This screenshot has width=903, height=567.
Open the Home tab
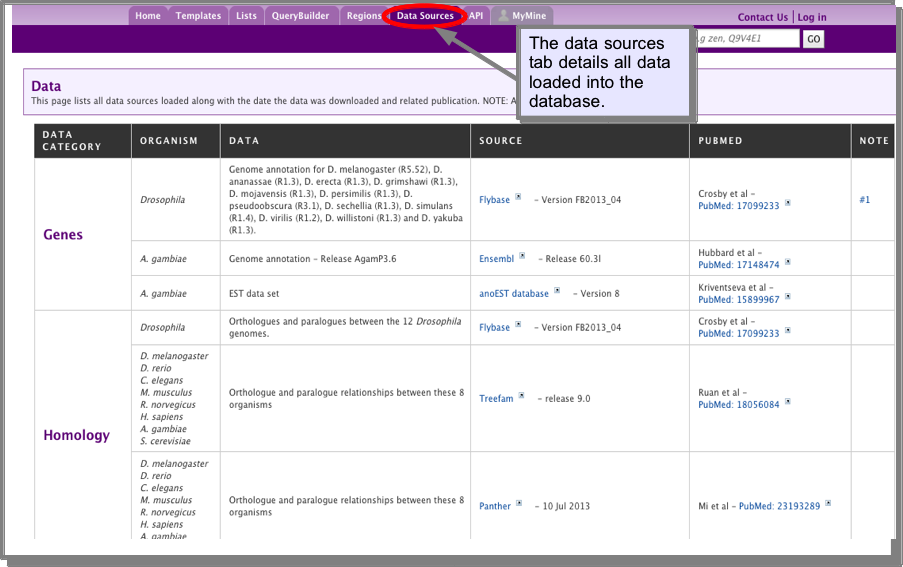(x=148, y=16)
